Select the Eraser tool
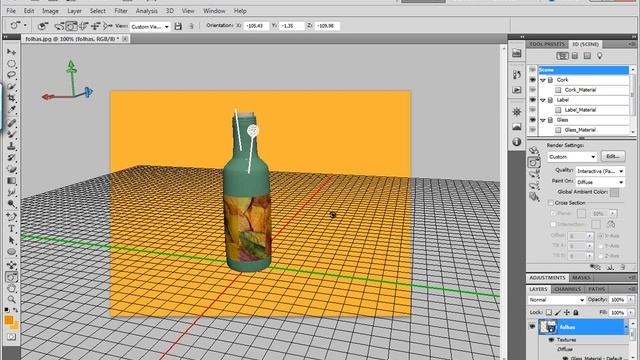 click(11, 169)
